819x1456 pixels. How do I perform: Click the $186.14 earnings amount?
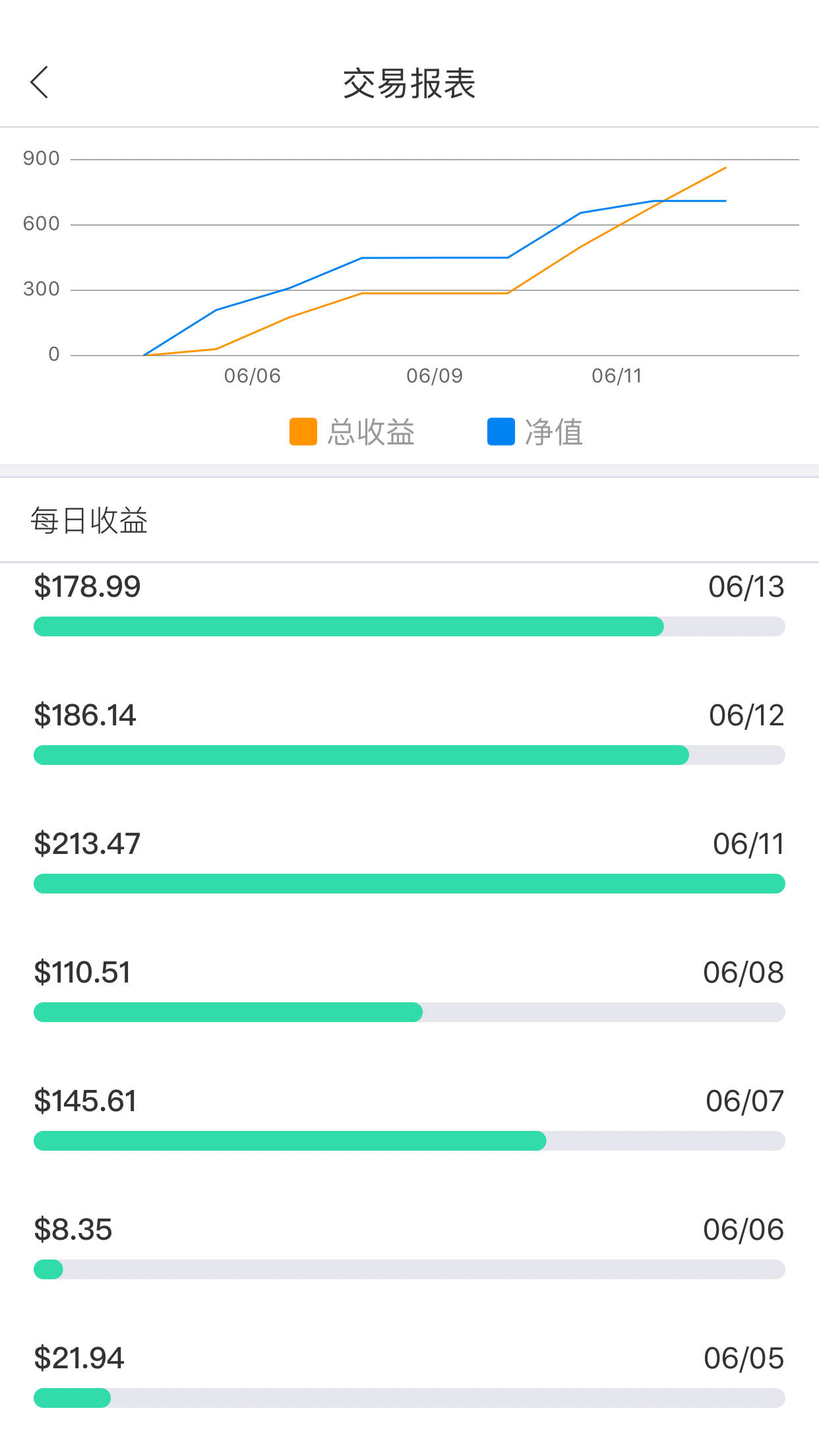pos(85,715)
